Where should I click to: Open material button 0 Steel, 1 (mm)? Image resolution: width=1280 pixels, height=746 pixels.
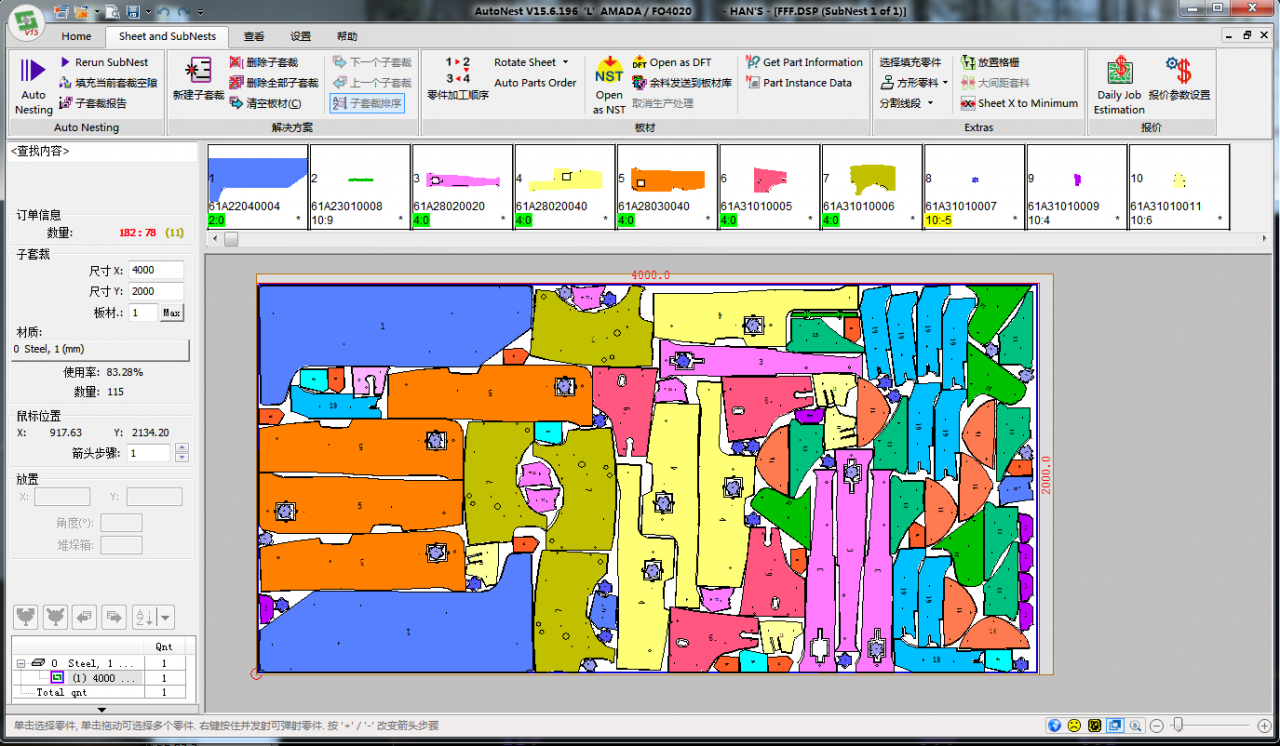coord(99,349)
